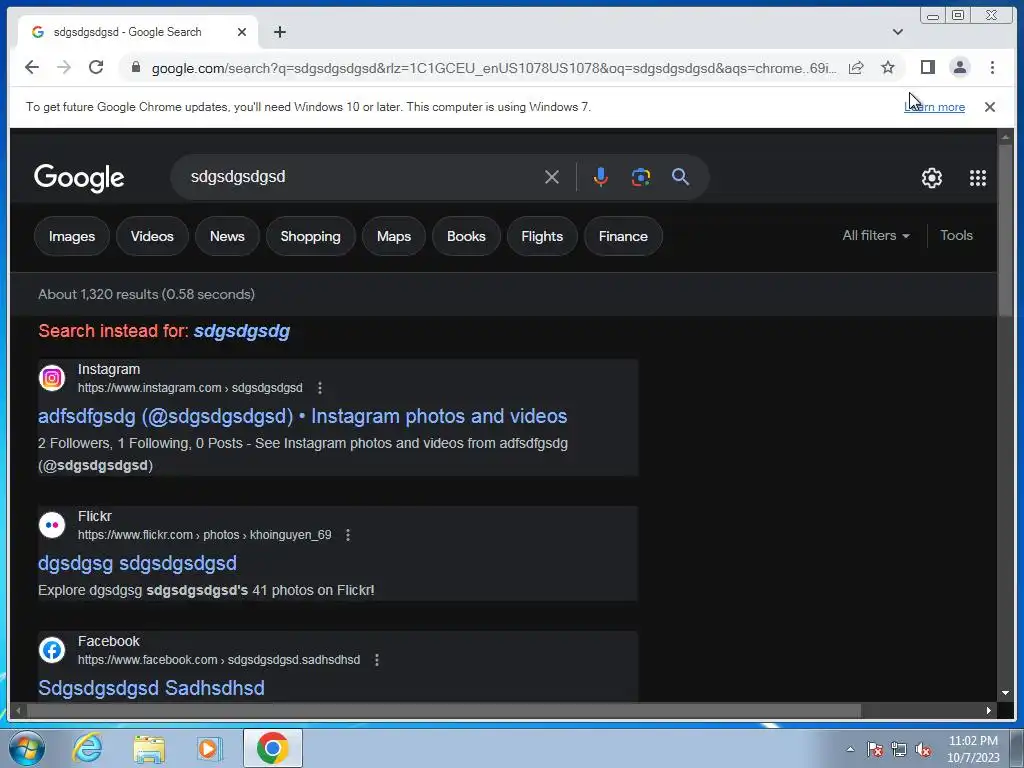1024x768 pixels.
Task: Open the network tray icon
Action: point(899,749)
